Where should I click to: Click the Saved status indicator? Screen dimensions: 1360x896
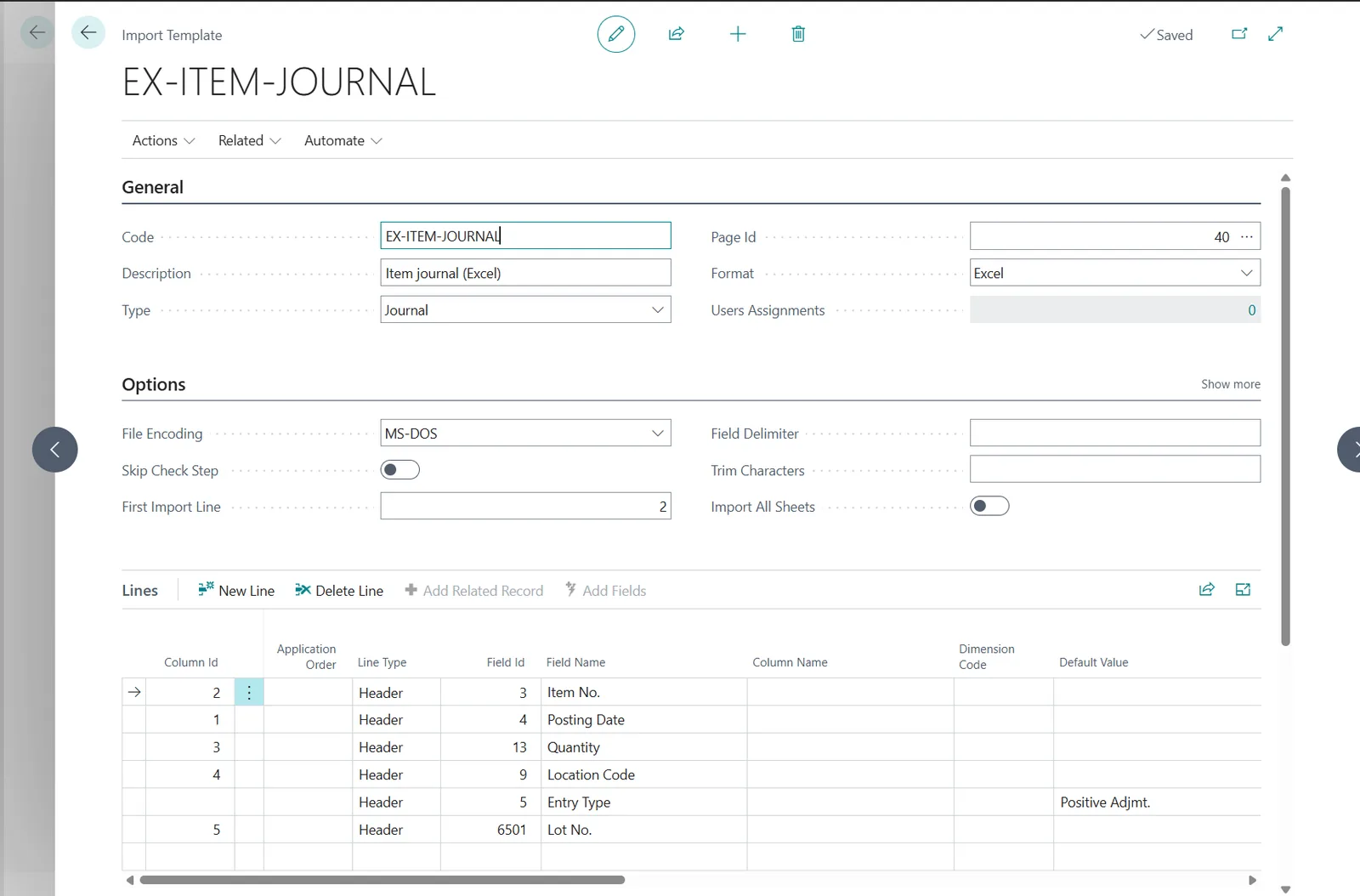1166,35
